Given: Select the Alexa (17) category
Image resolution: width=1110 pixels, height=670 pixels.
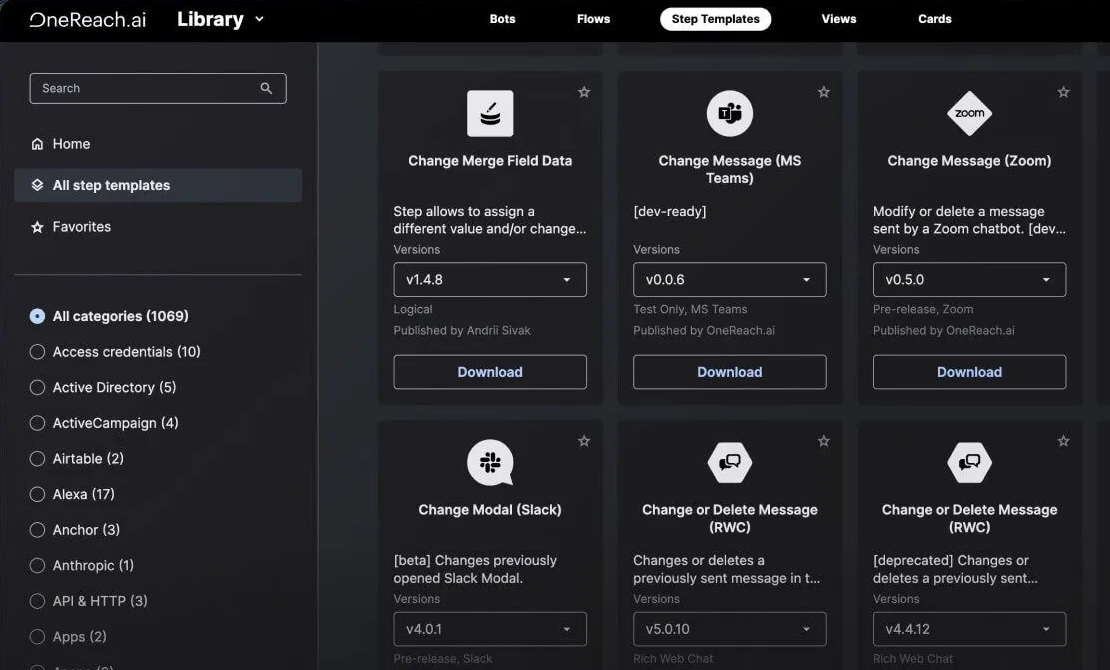Looking at the screenshot, I should [x=38, y=494].
